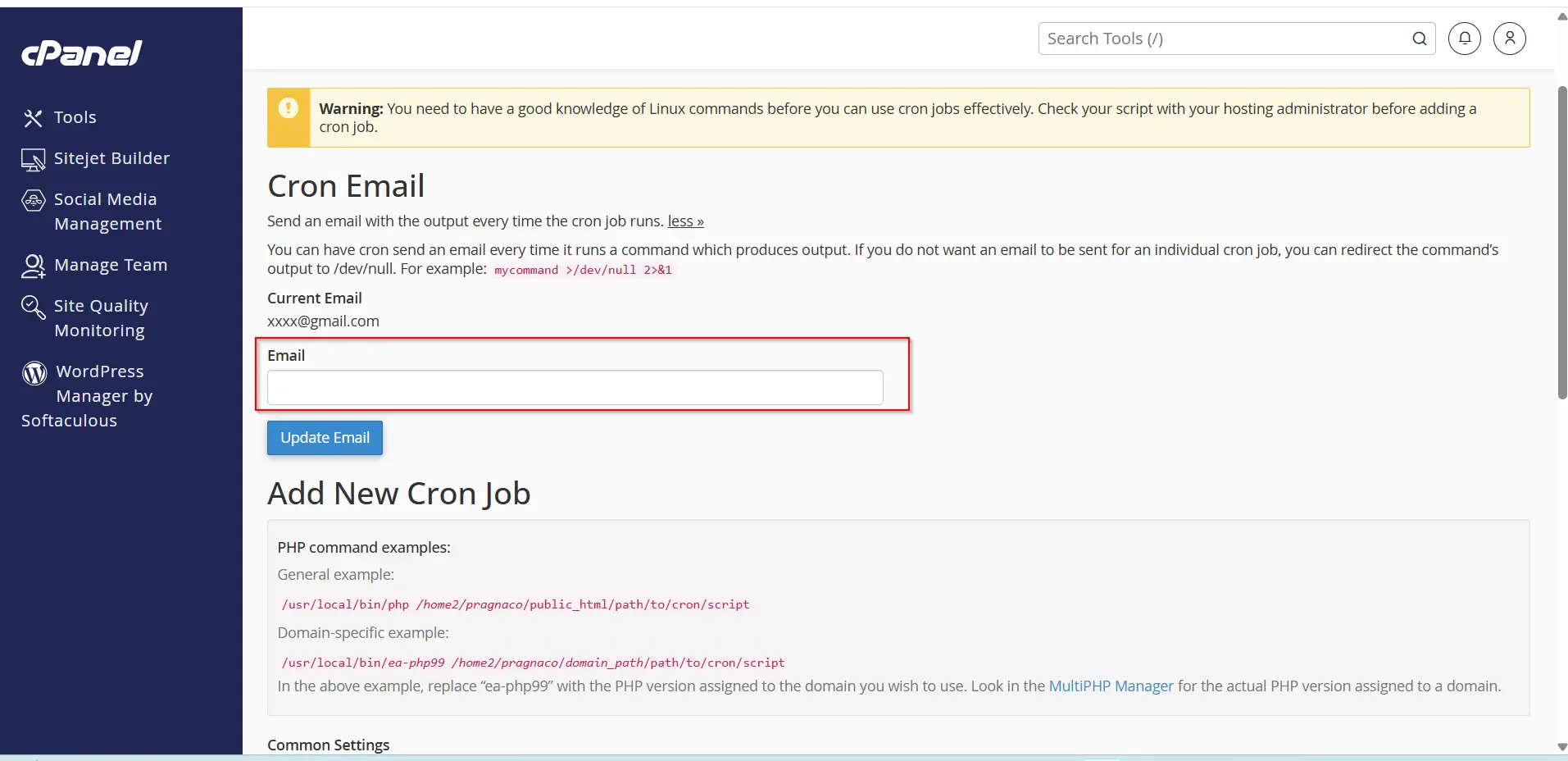
Task: Click the search magnifier icon in Search Tools
Action: [x=1420, y=39]
